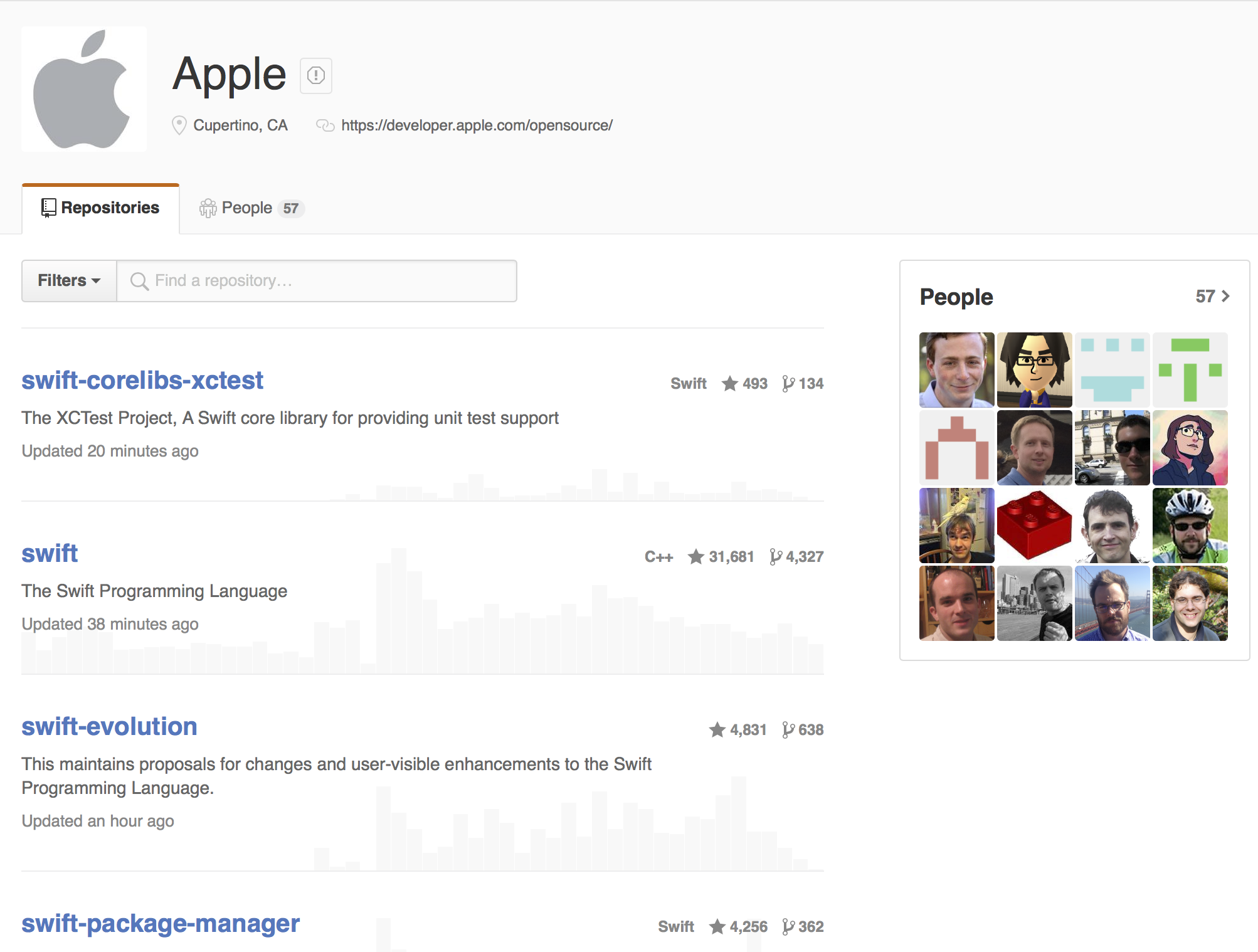Open the Filters dropdown

click(x=69, y=281)
